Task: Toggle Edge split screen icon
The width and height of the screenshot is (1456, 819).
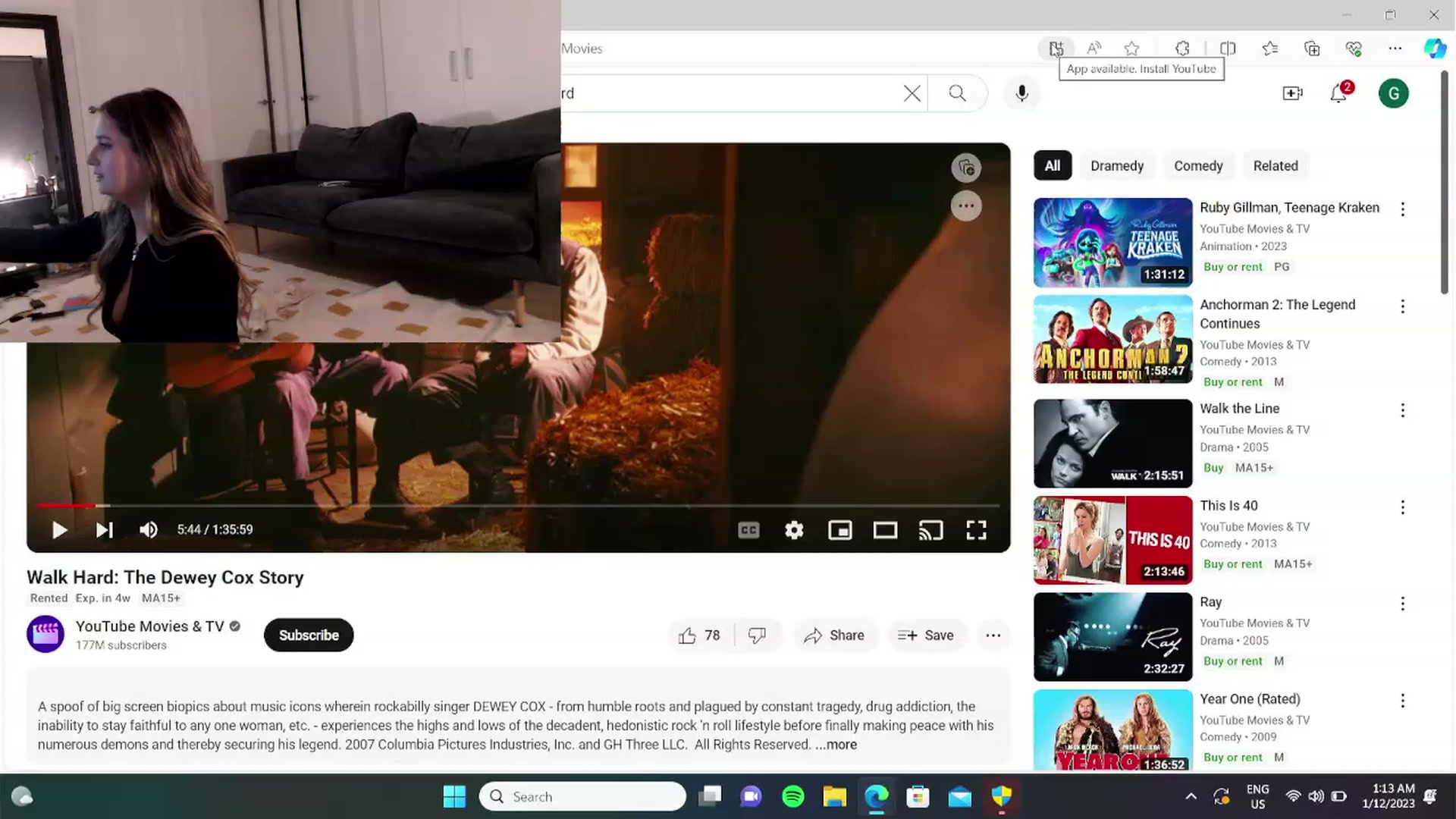Action: pyautogui.click(x=1228, y=49)
